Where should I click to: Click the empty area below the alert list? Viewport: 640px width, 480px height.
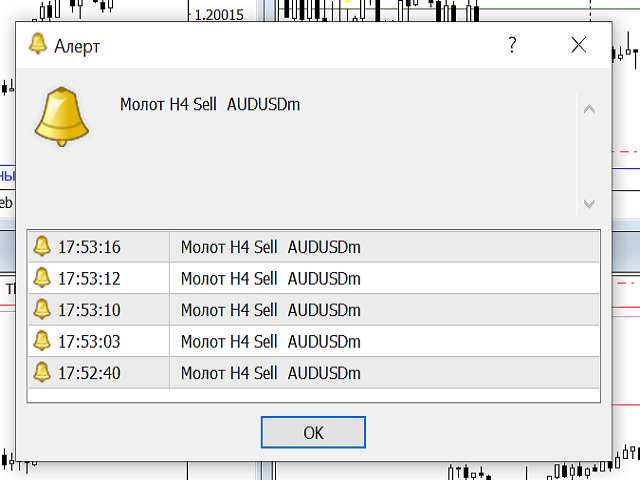pos(314,395)
